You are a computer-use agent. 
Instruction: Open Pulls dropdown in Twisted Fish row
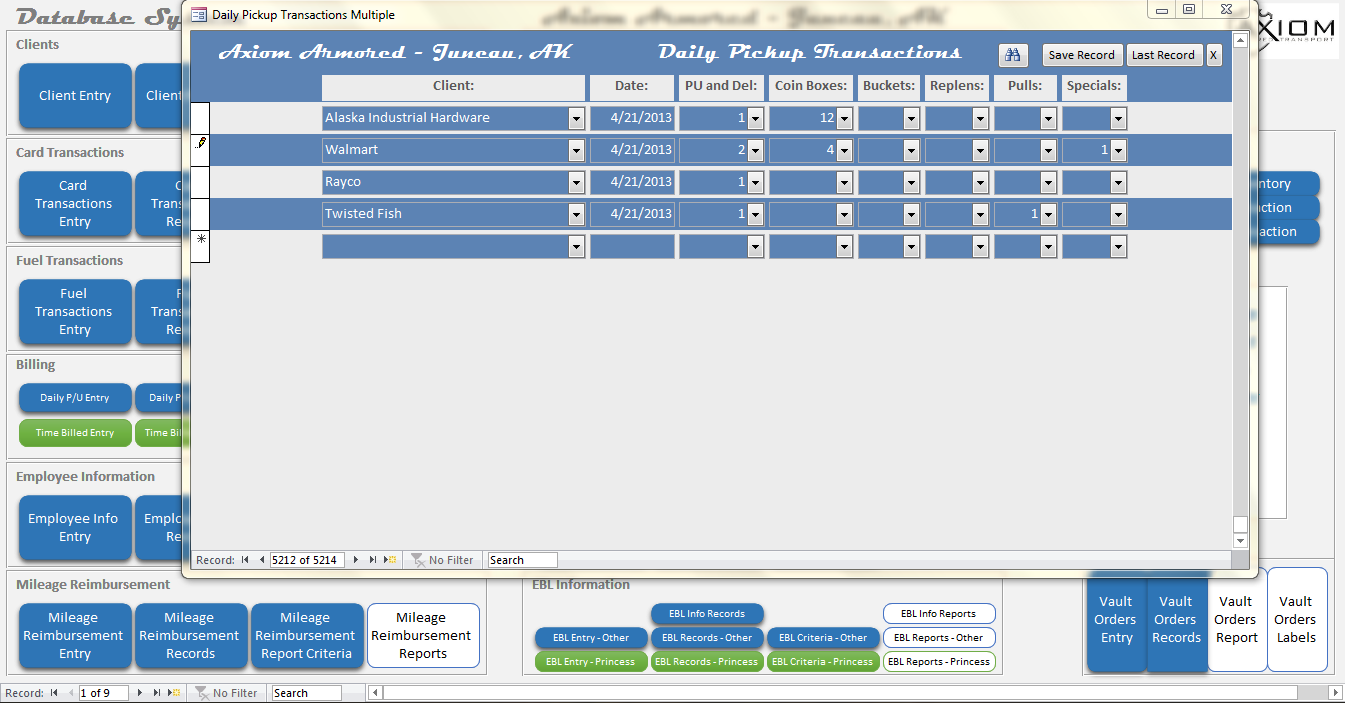click(x=1048, y=215)
